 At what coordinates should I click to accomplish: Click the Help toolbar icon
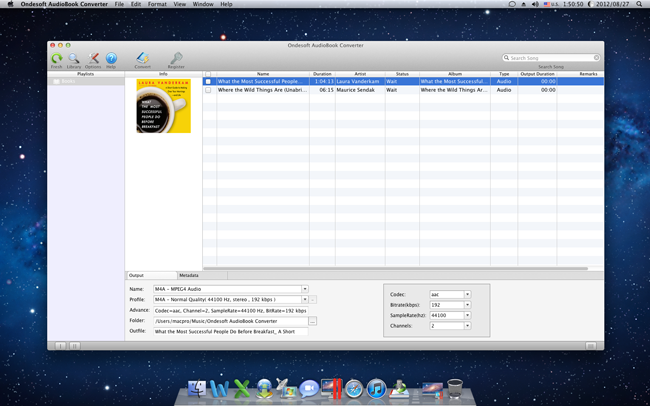(x=111, y=60)
